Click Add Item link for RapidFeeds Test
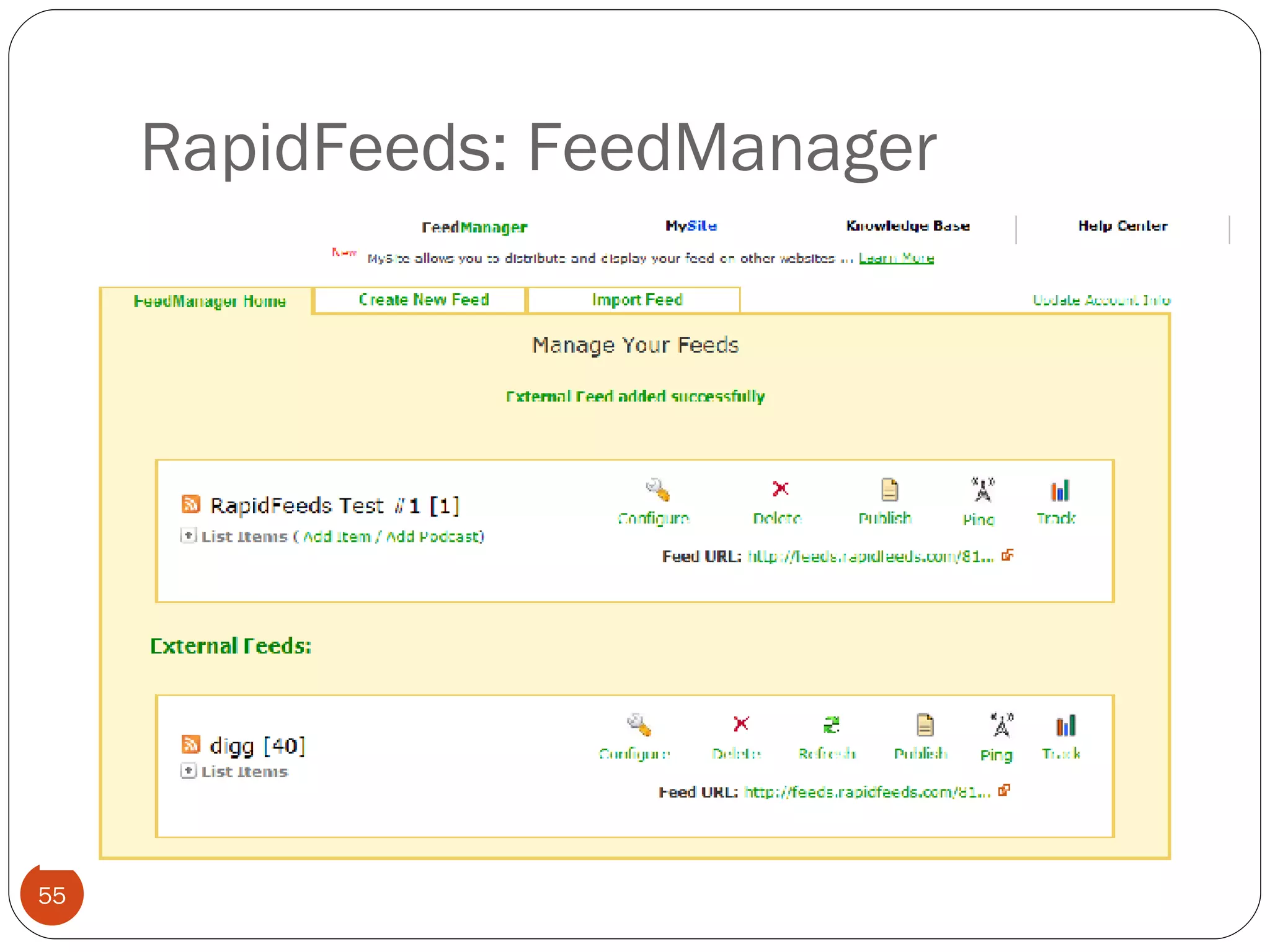This screenshot has height=952, width=1270. click(337, 536)
